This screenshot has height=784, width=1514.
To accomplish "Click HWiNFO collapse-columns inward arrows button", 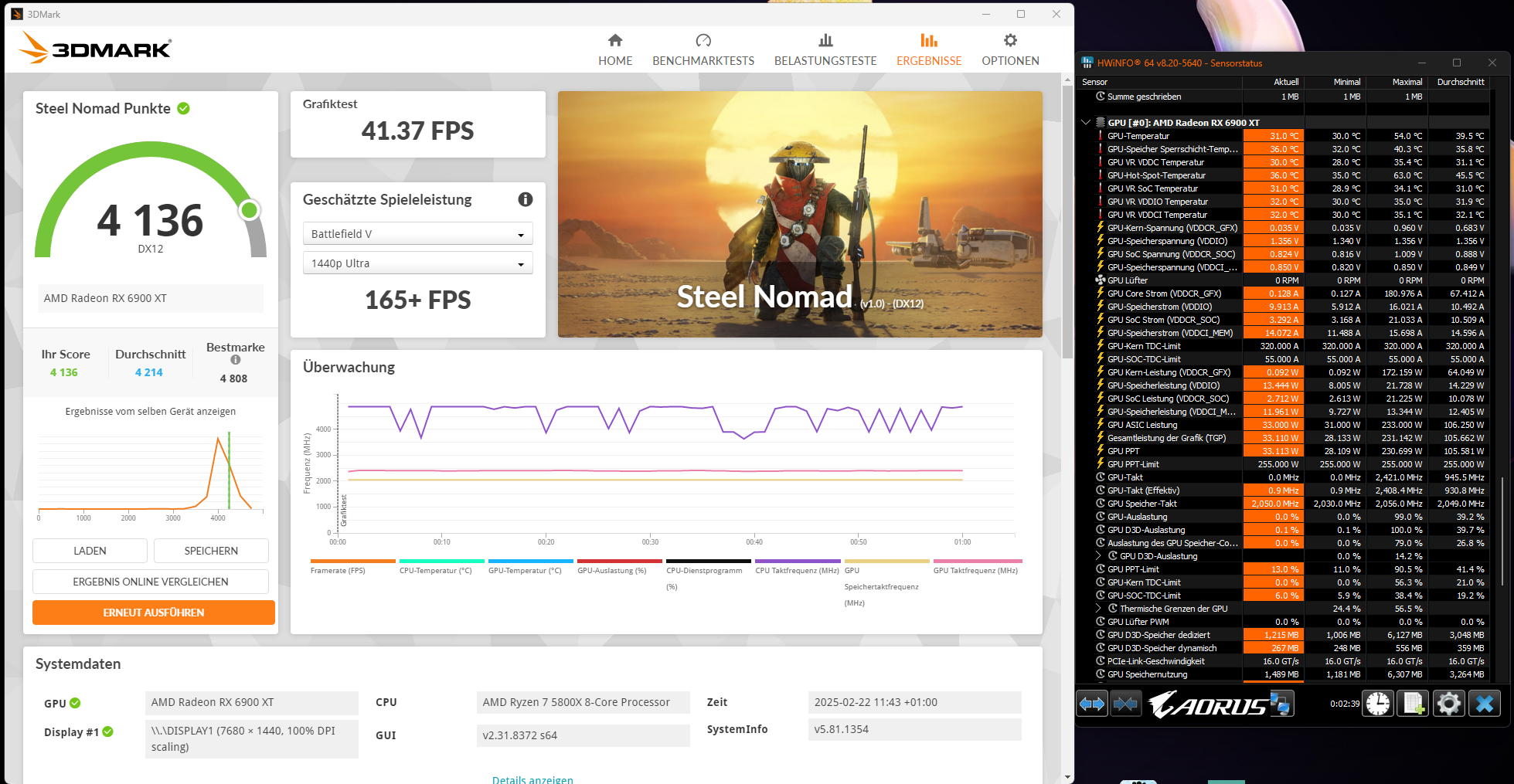I will tap(1126, 704).
